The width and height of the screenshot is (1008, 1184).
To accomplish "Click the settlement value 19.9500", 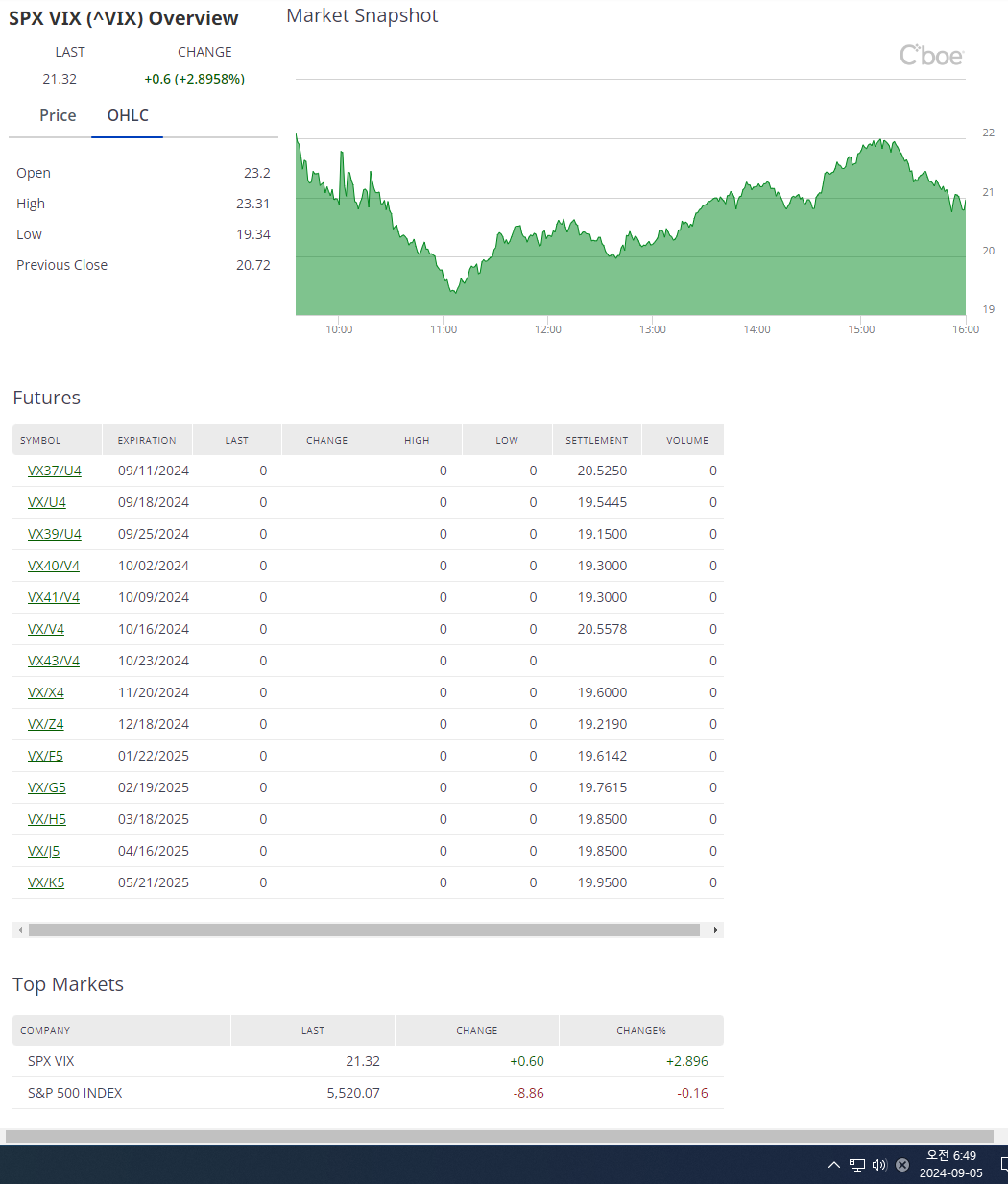I will point(602,882).
